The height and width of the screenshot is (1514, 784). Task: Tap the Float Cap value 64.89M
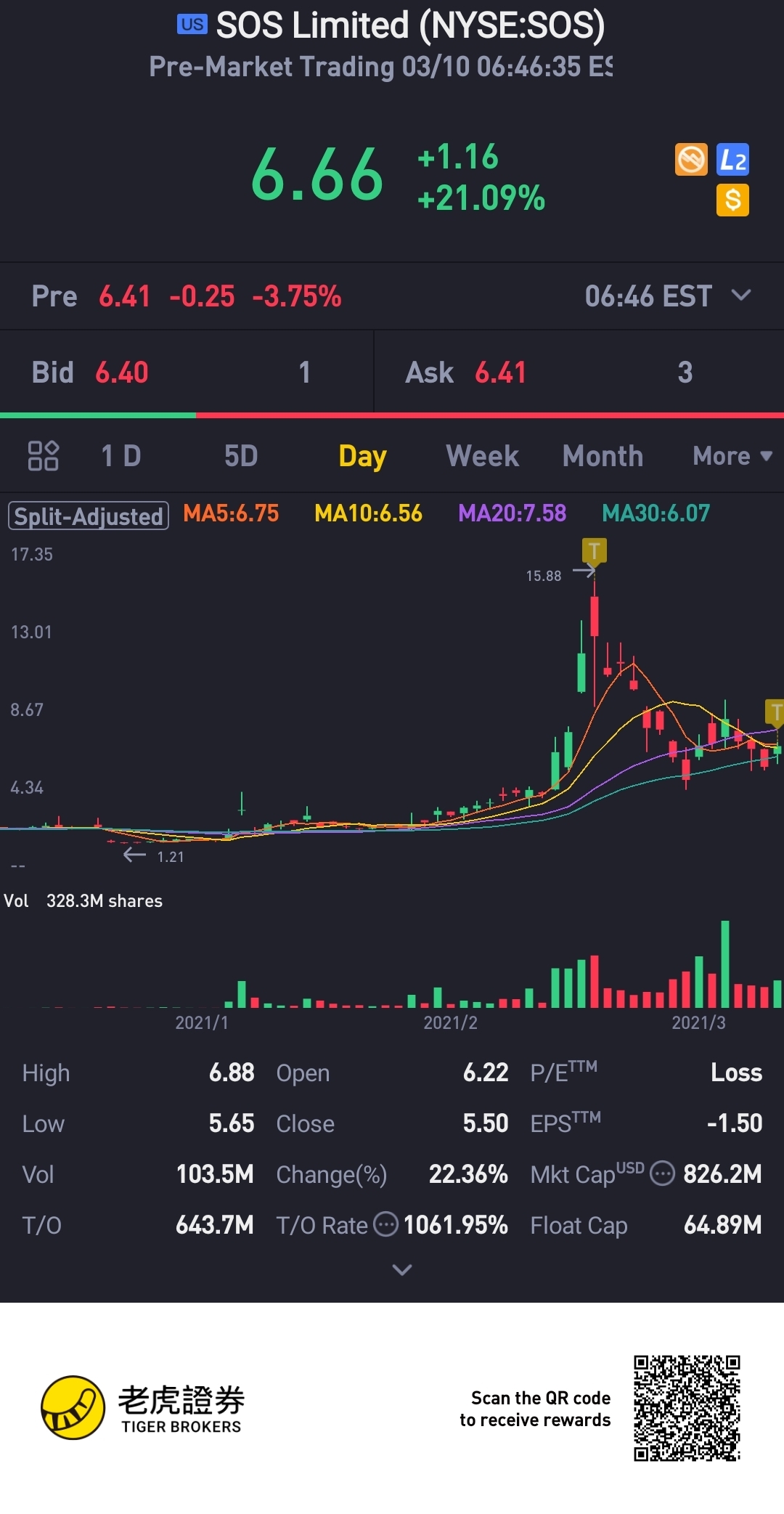tap(723, 1225)
